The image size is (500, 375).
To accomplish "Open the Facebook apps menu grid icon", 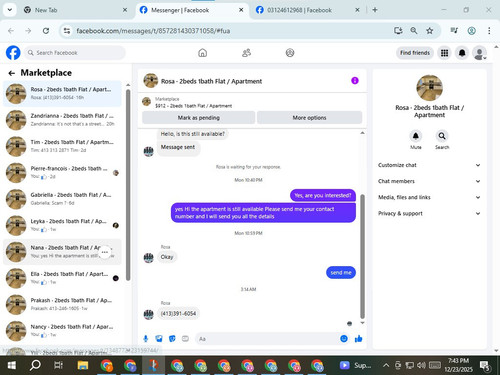I will [x=444, y=53].
